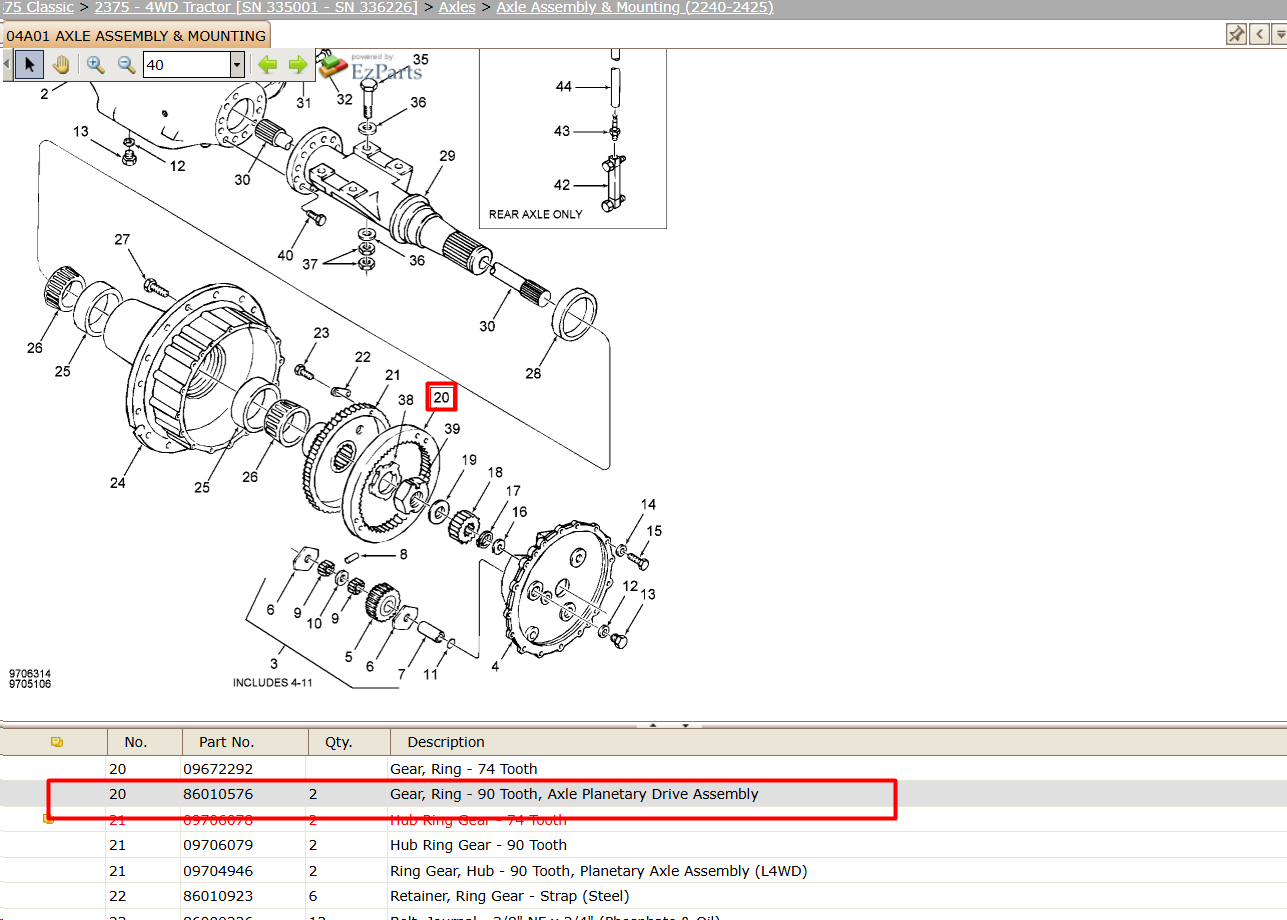Click callout 4 on the planetary cover

pos(495,666)
